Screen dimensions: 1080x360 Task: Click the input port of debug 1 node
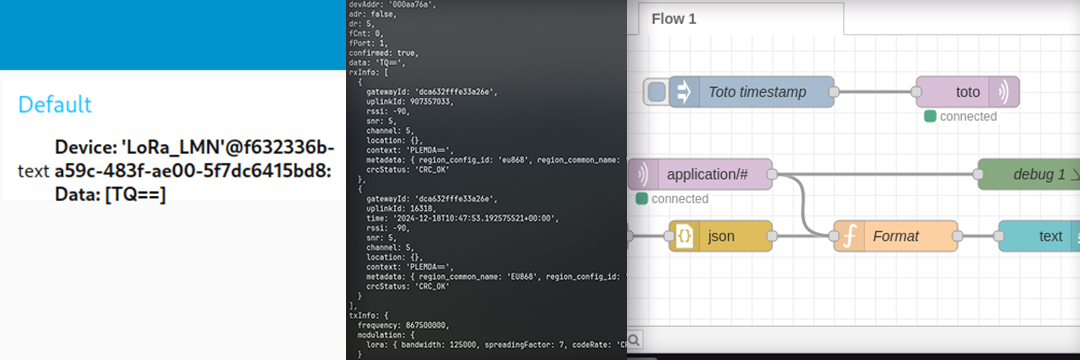click(x=979, y=175)
